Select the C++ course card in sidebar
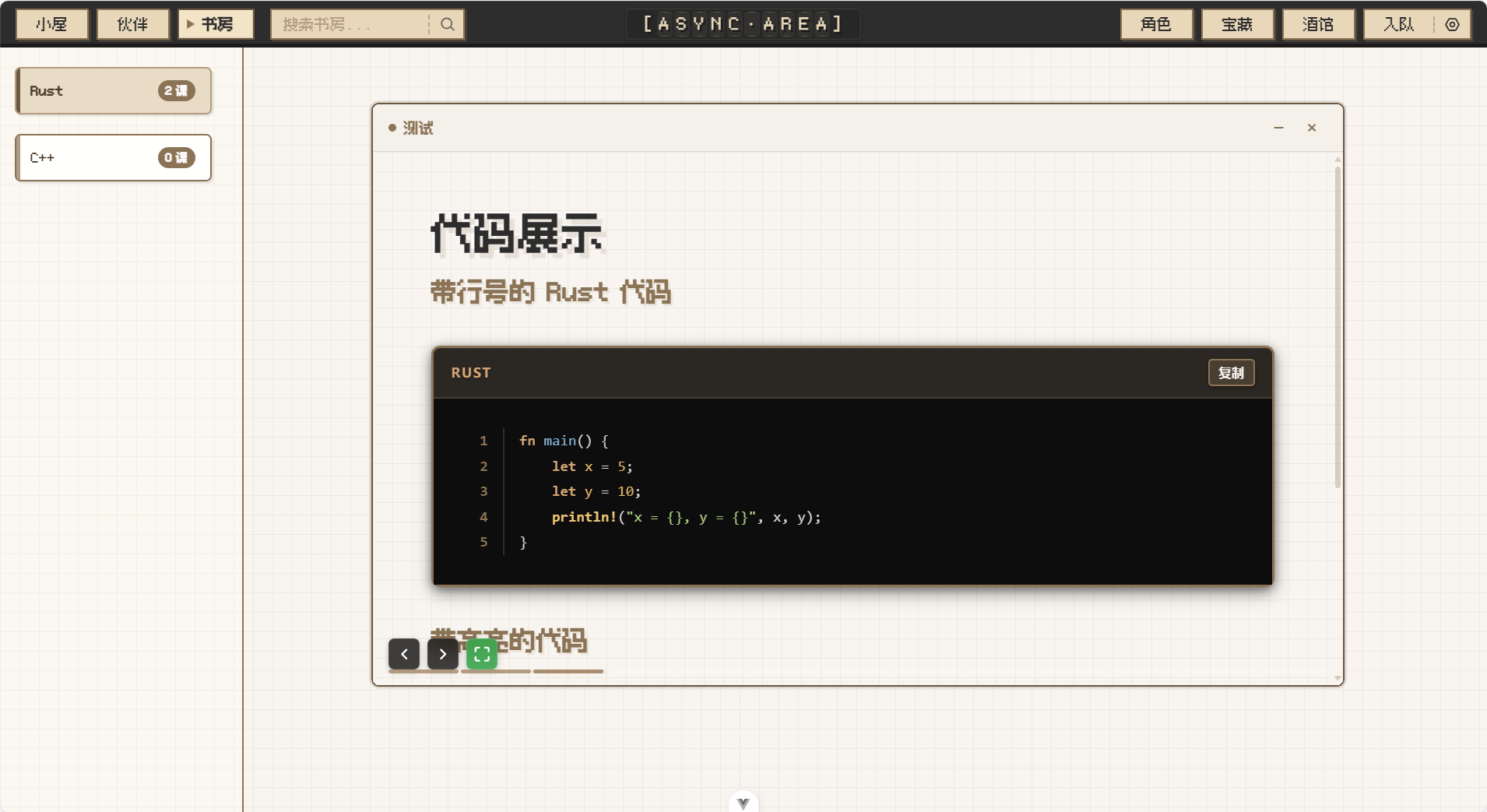The height and width of the screenshot is (812, 1487). tap(112, 157)
